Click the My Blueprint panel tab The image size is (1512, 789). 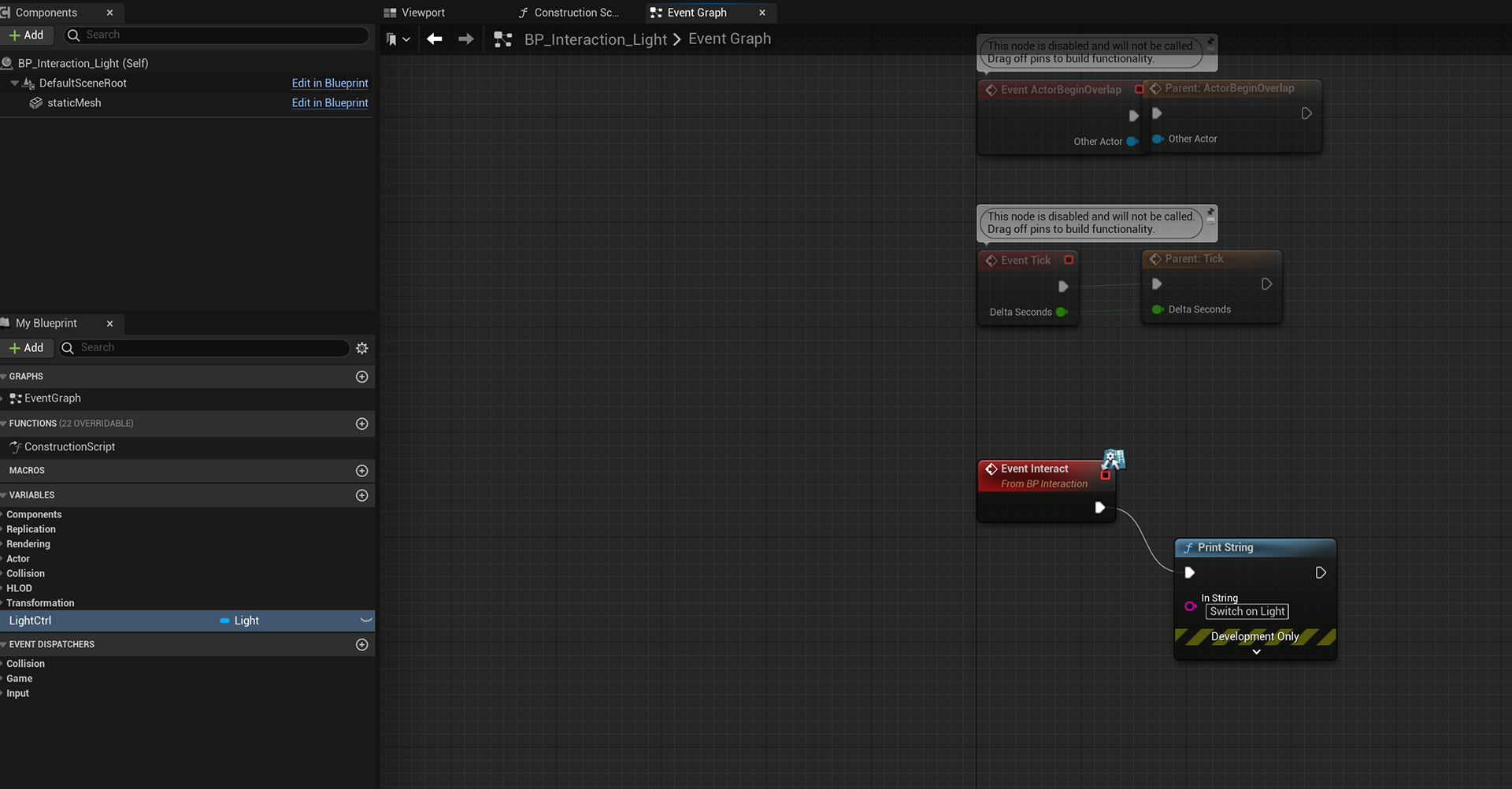[x=46, y=324]
